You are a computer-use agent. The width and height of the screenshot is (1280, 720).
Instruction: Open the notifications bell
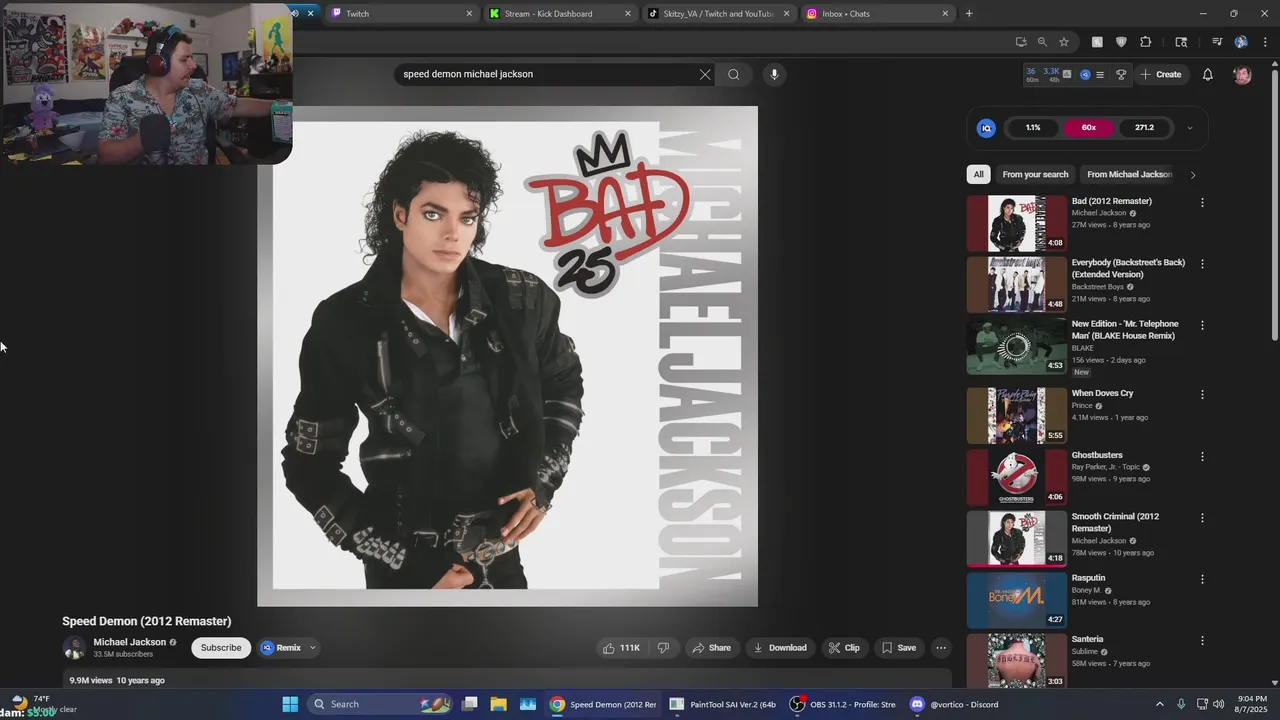pos(1208,74)
